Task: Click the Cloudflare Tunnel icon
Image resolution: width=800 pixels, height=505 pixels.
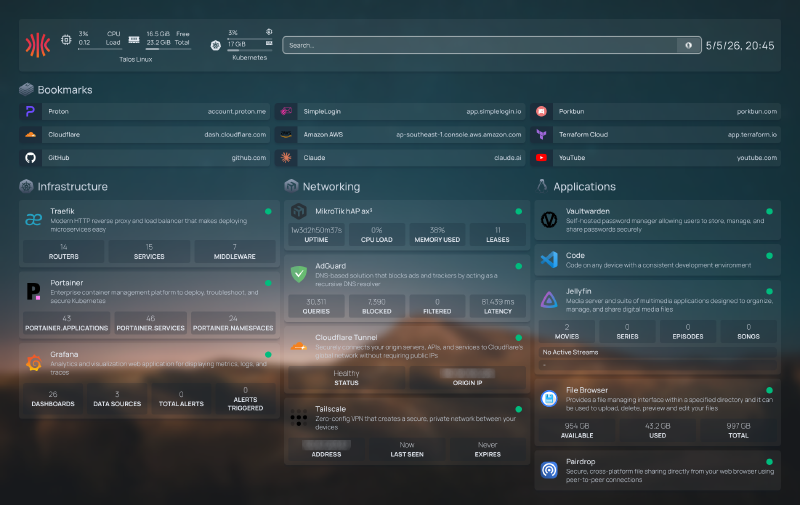Action: 298,347
